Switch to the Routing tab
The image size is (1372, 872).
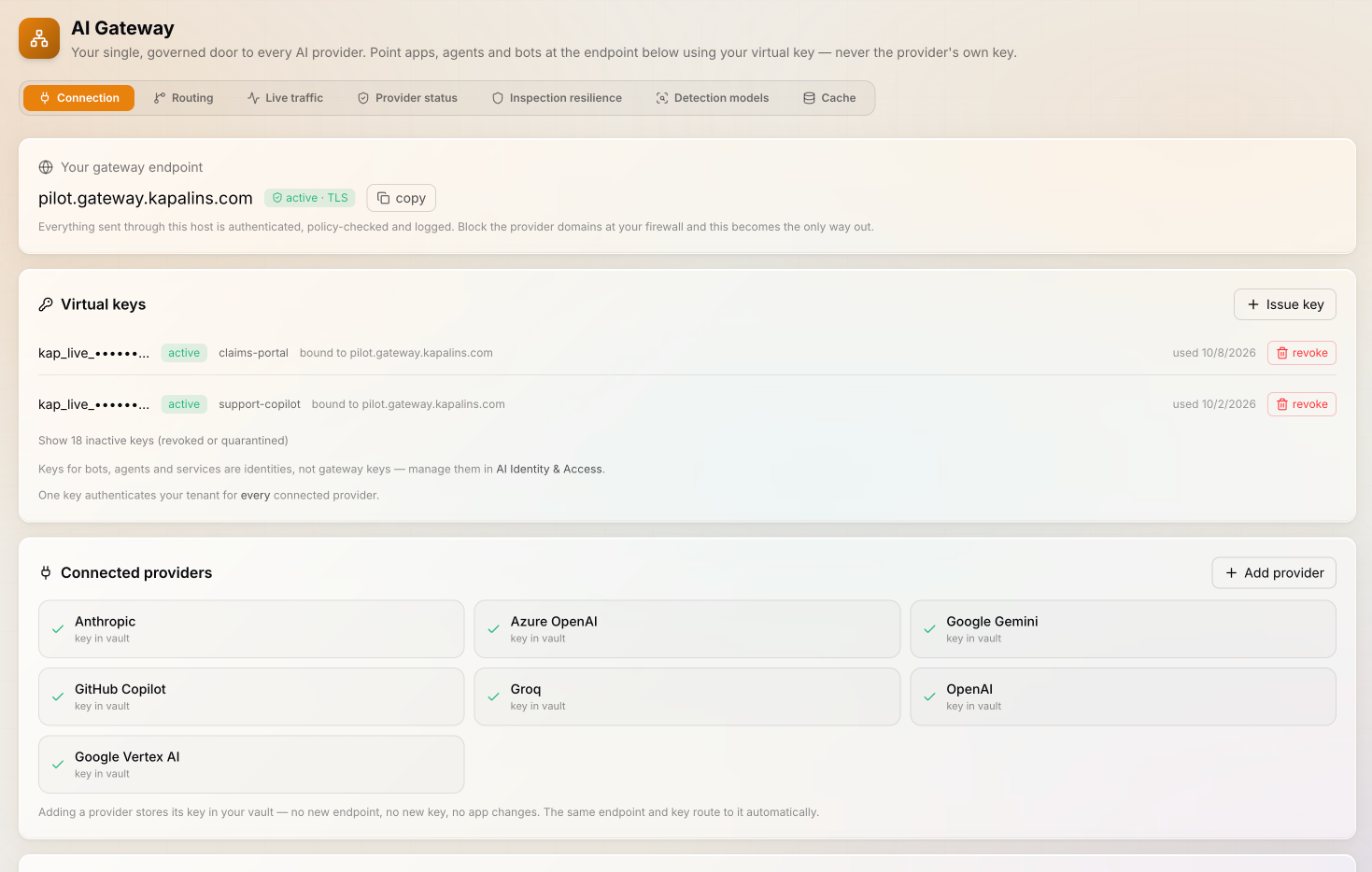183,98
